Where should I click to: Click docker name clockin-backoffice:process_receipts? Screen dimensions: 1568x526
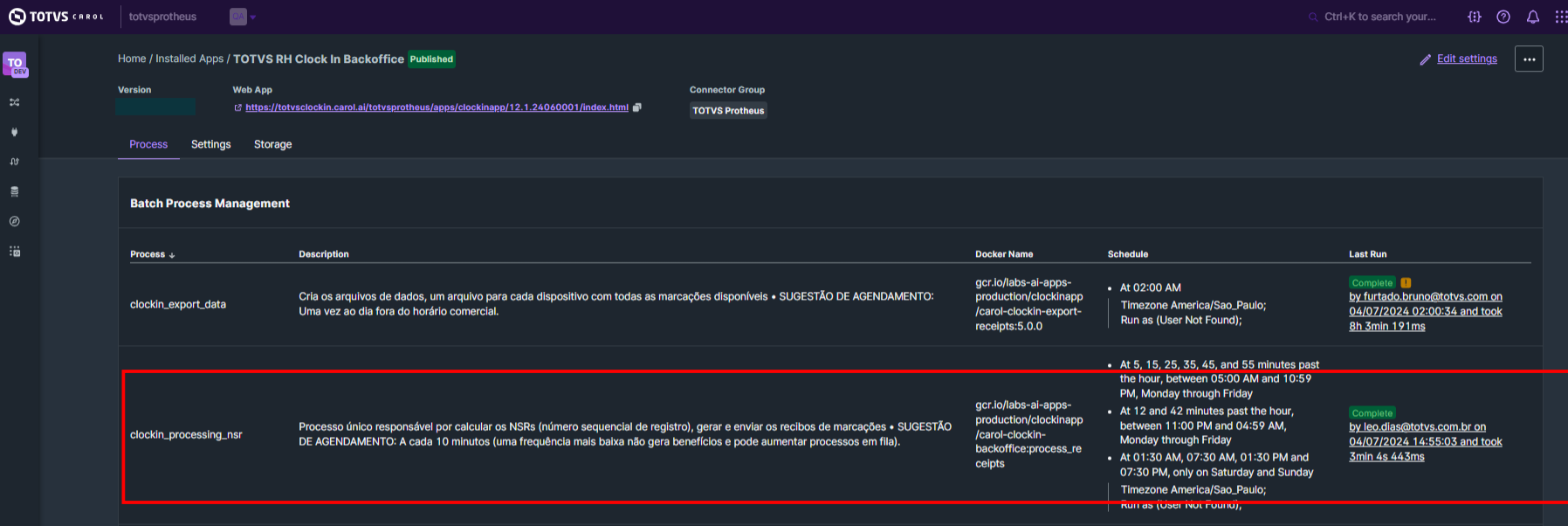1029,434
